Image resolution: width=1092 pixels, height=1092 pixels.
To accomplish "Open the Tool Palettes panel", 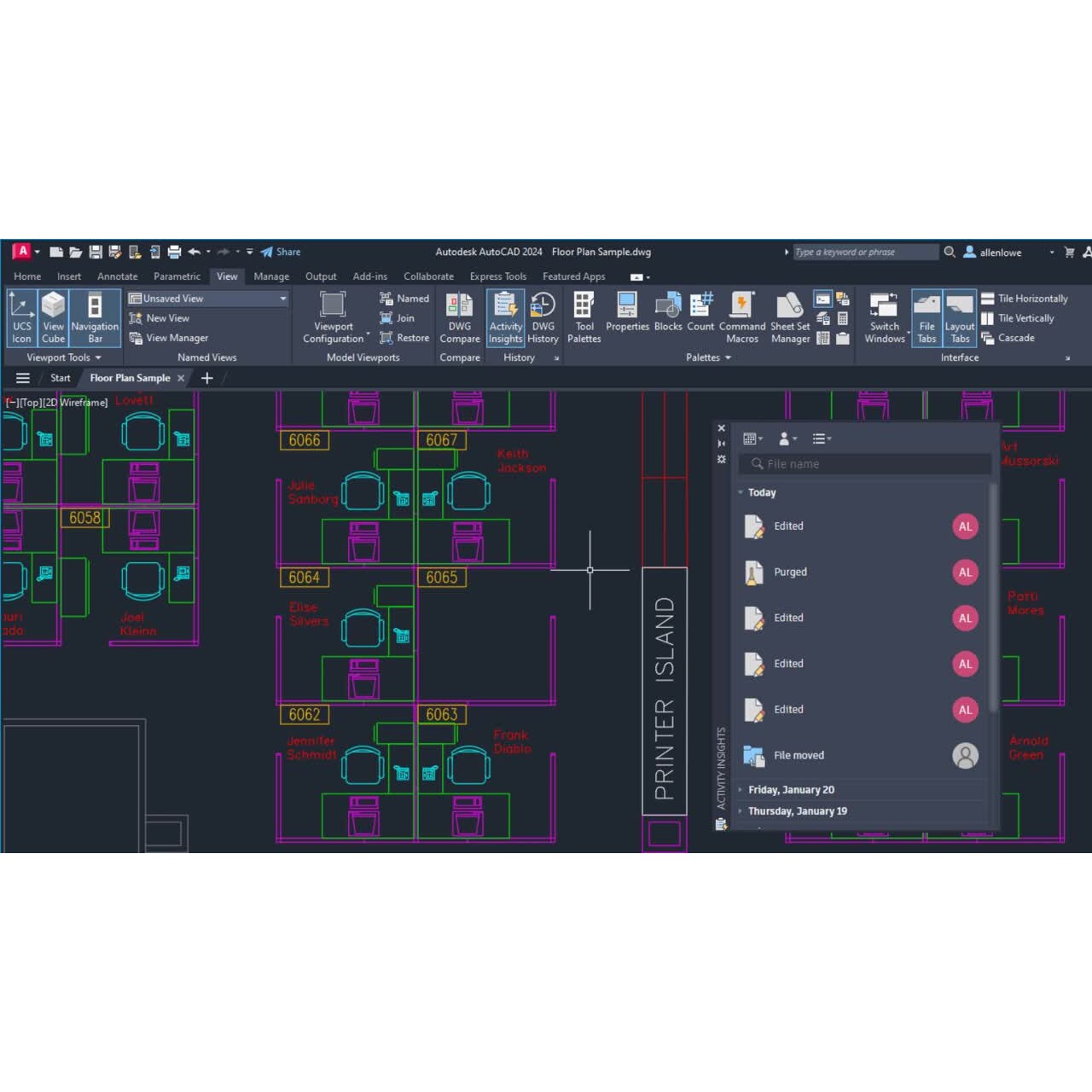I will 584,317.
